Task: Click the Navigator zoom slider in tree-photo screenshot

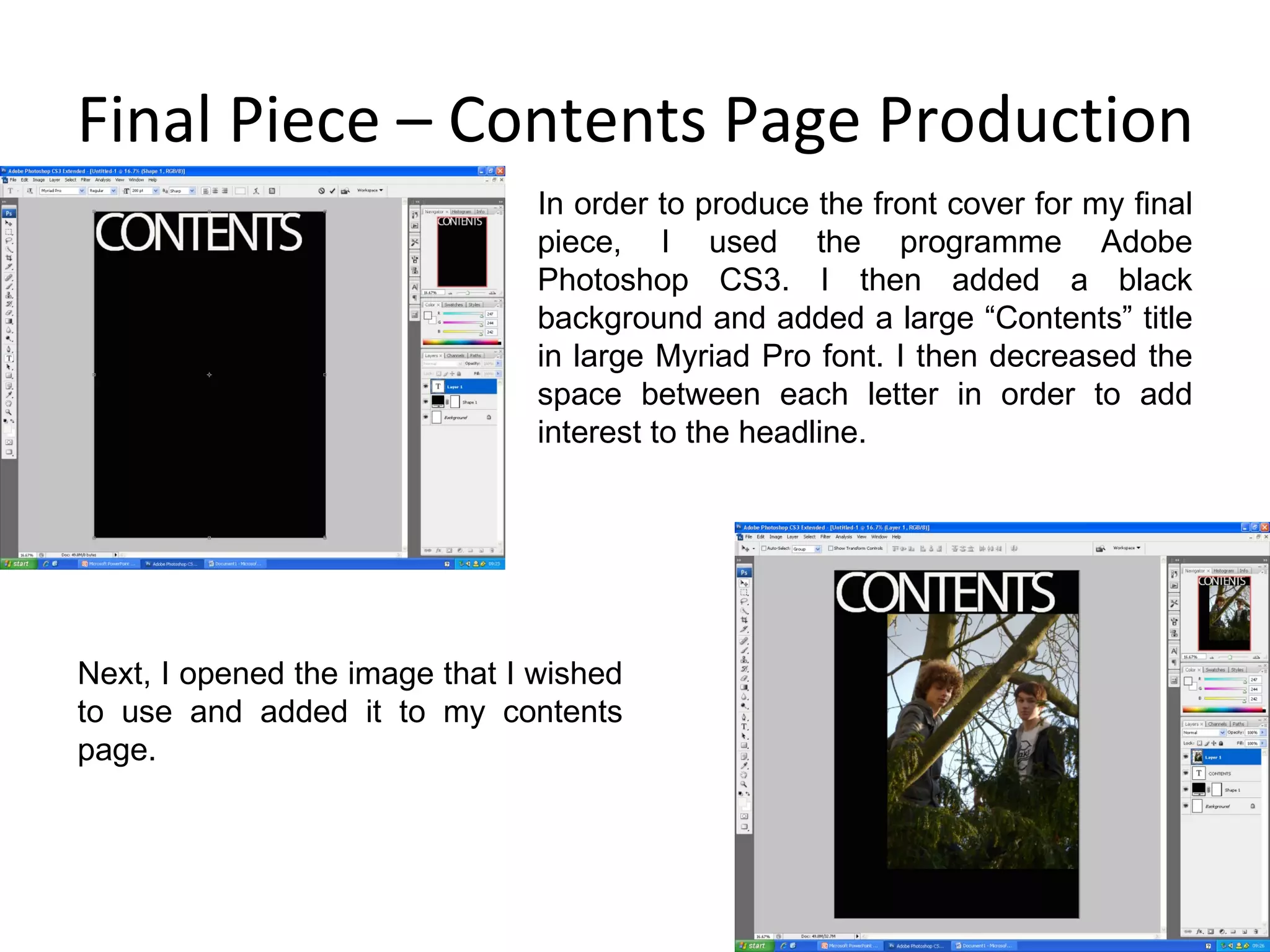Action: coord(1231,656)
